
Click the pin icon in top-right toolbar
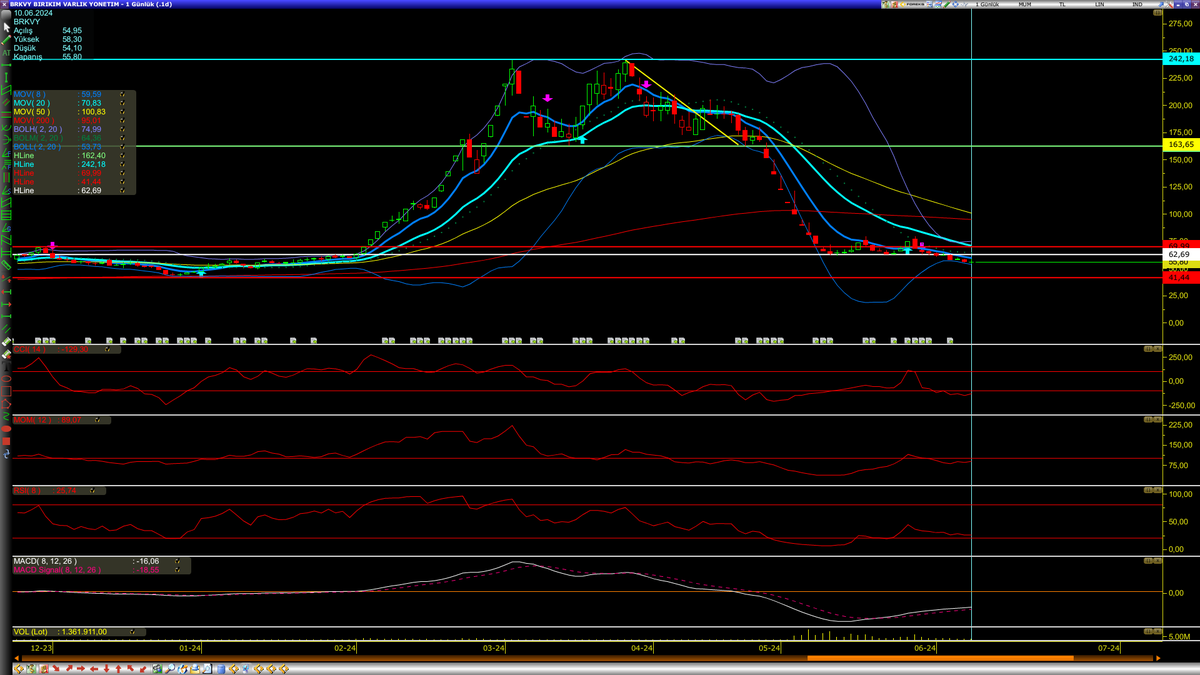(x=1160, y=5)
